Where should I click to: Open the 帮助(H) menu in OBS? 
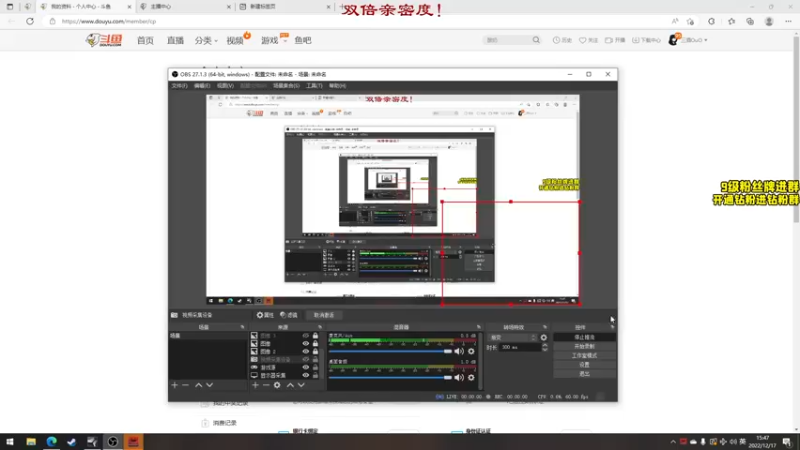(x=337, y=86)
